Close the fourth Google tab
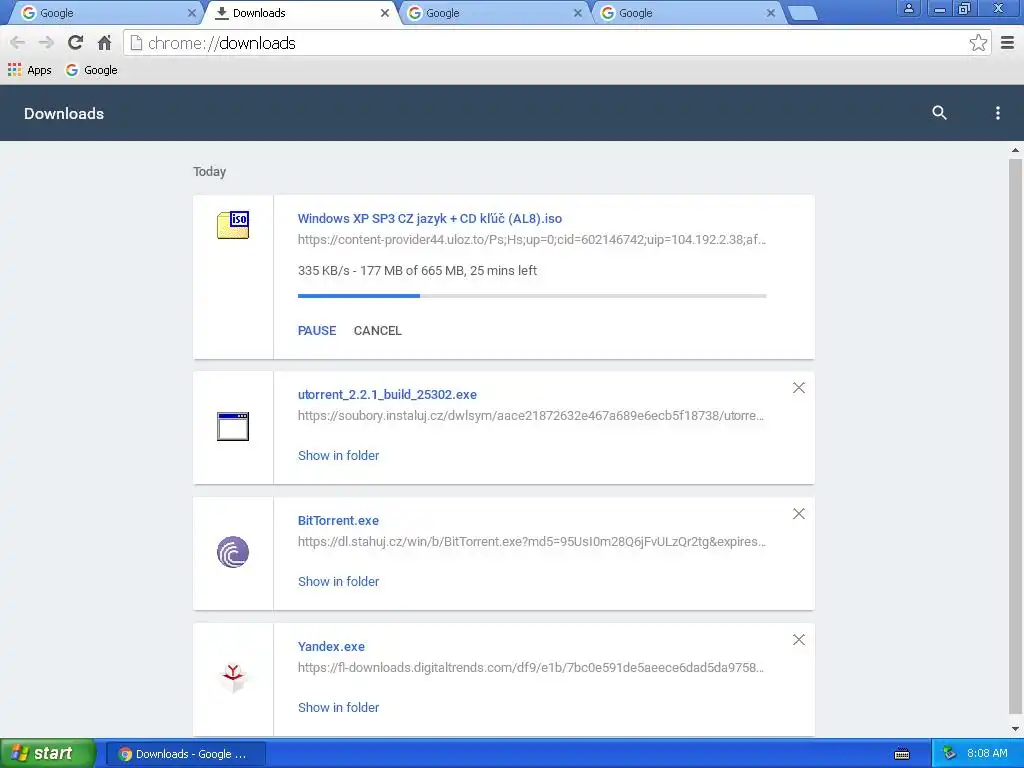Image resolution: width=1024 pixels, height=768 pixels. coord(771,13)
